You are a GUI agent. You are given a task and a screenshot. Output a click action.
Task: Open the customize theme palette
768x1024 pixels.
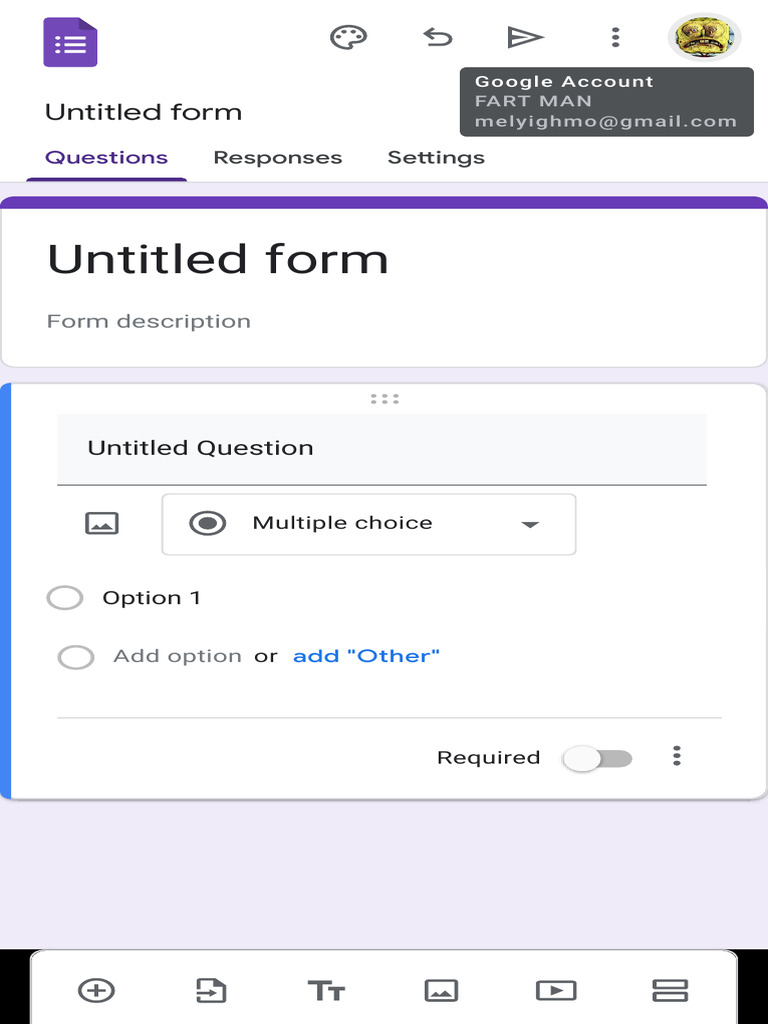[348, 38]
